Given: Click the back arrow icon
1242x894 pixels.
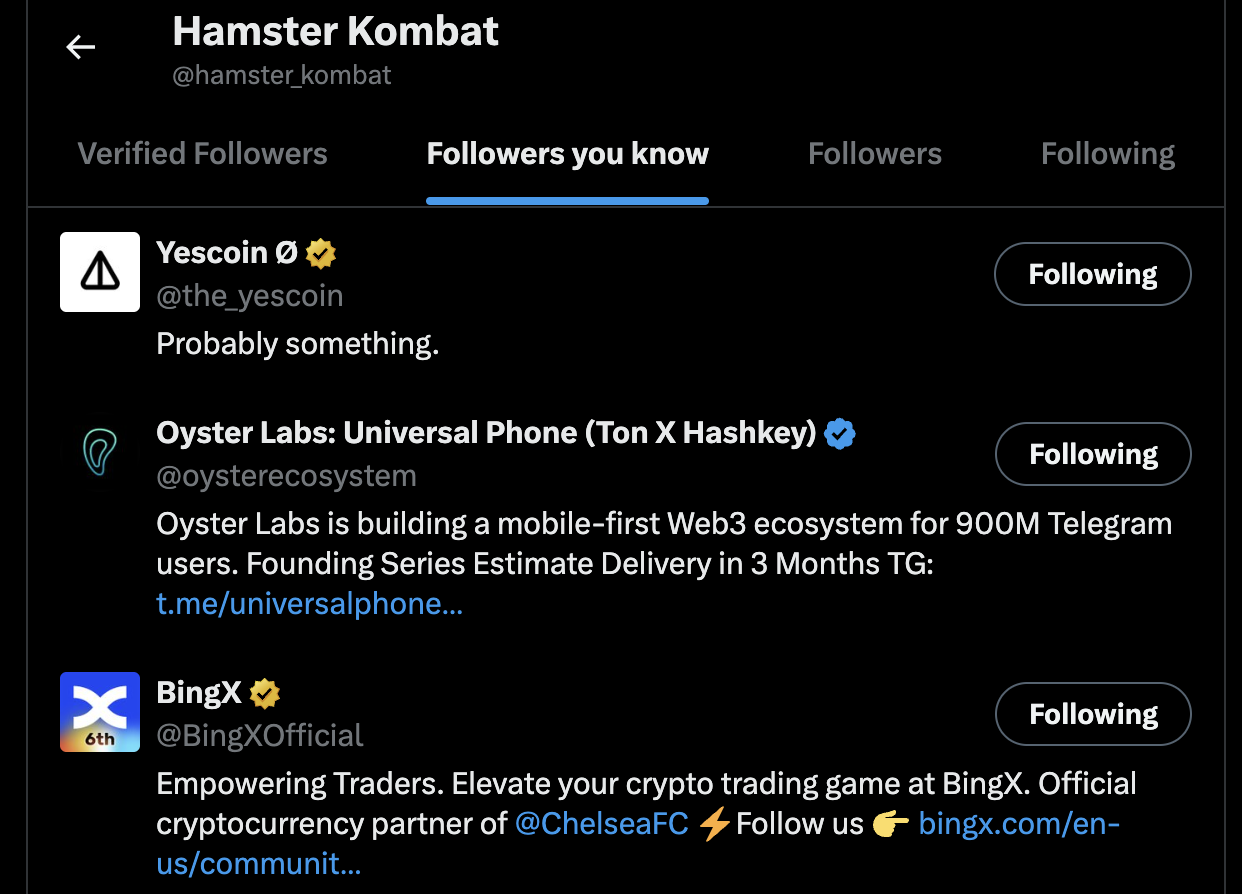Looking at the screenshot, I should coord(80,47).
